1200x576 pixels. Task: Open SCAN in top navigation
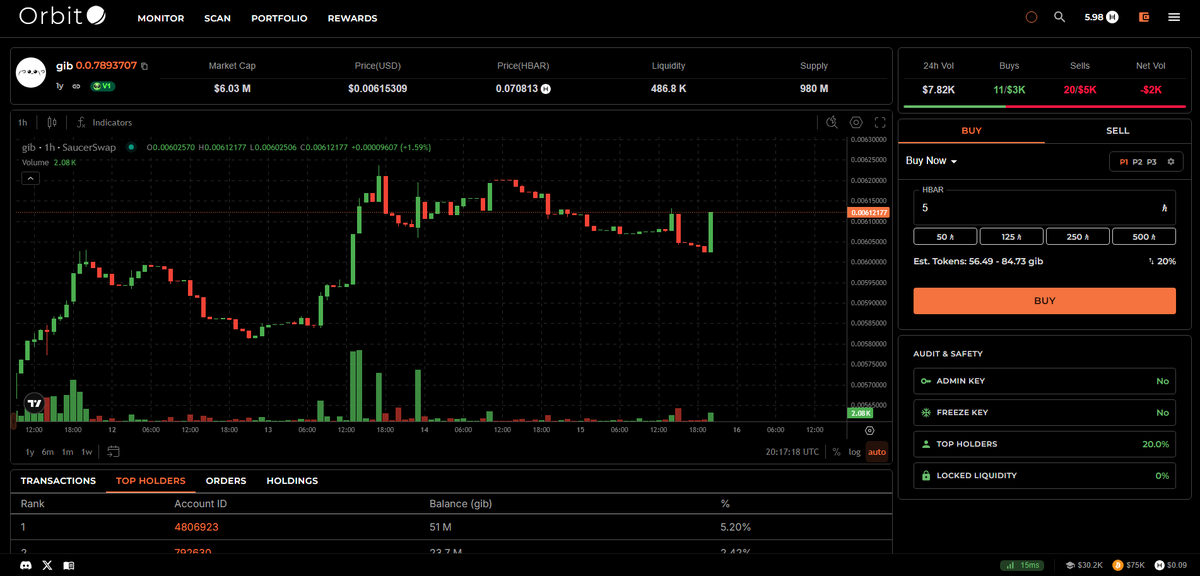(217, 18)
